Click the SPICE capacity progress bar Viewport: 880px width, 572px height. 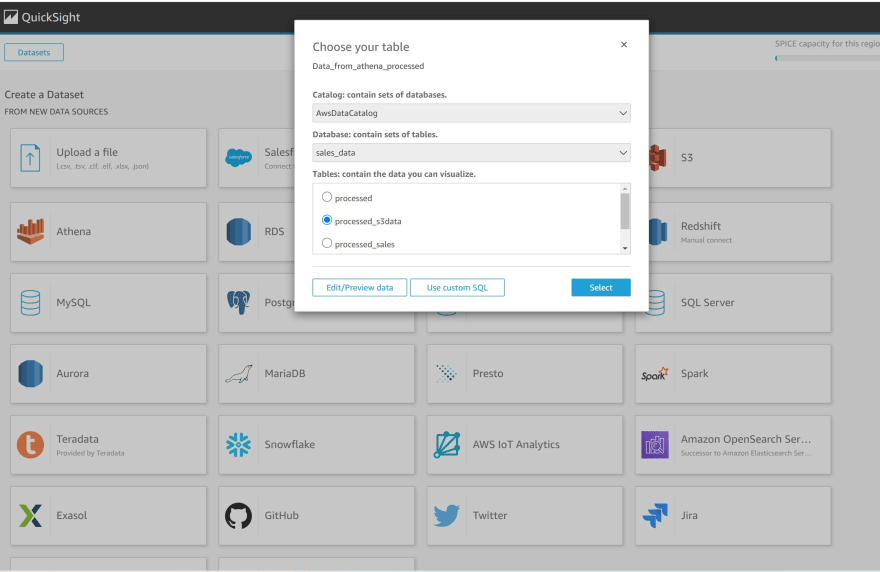pyautogui.click(x=827, y=58)
